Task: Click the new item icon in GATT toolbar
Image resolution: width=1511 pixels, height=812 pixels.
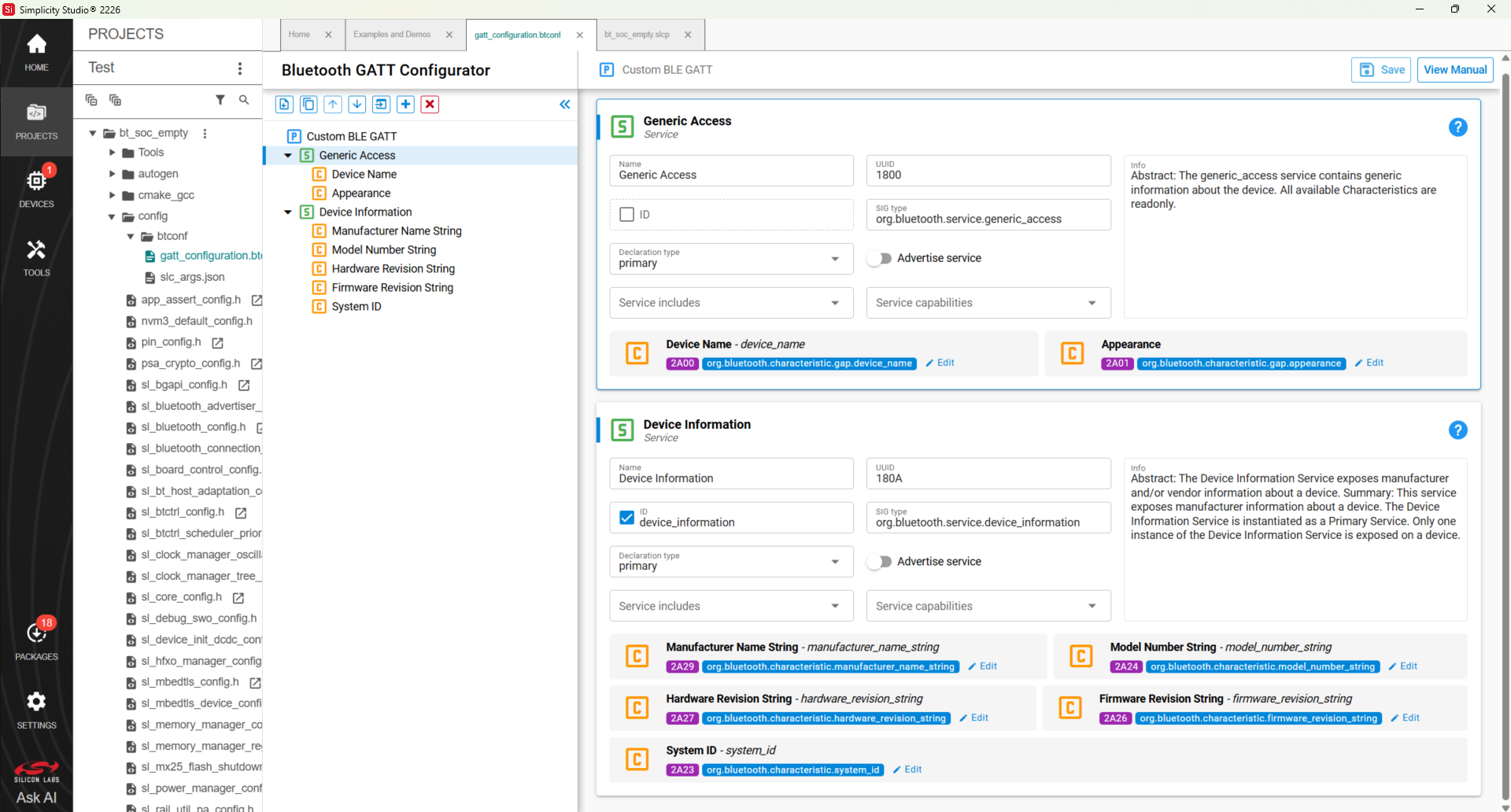Action: pos(284,104)
